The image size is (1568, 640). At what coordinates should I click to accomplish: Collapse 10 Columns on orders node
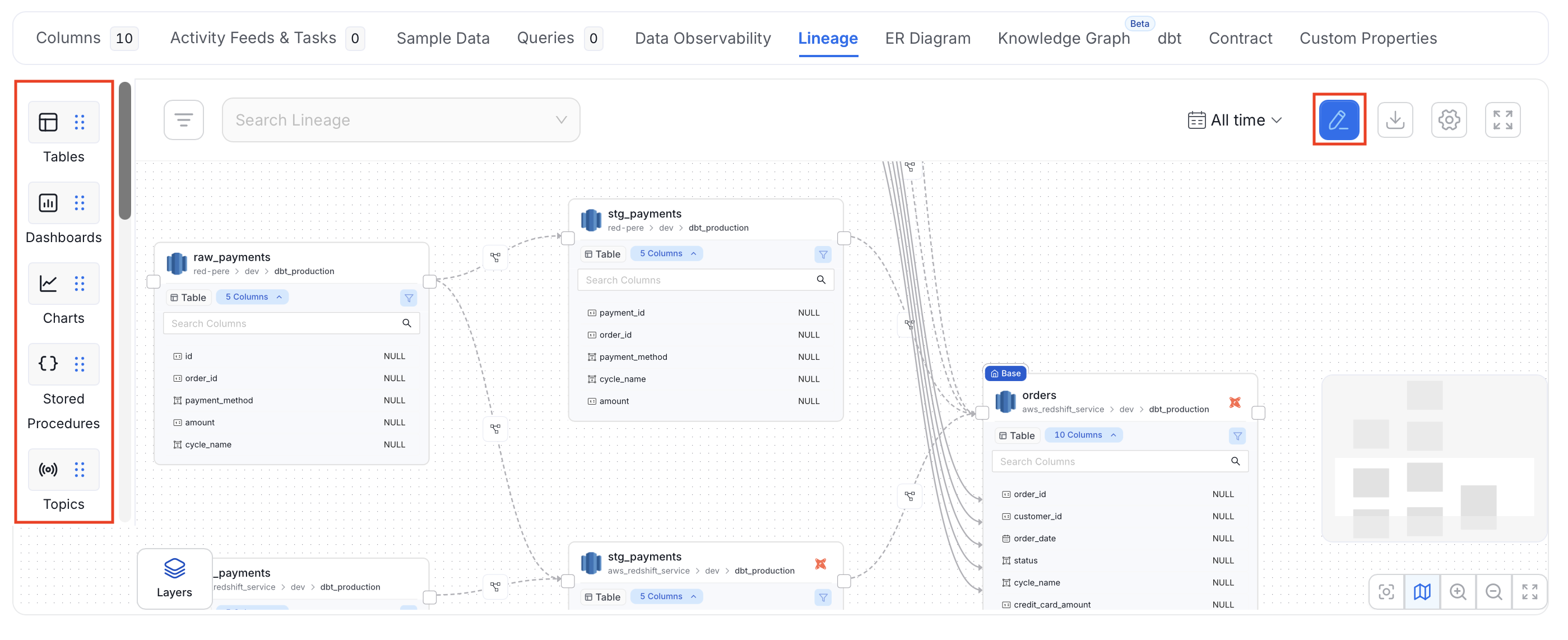tap(1084, 435)
